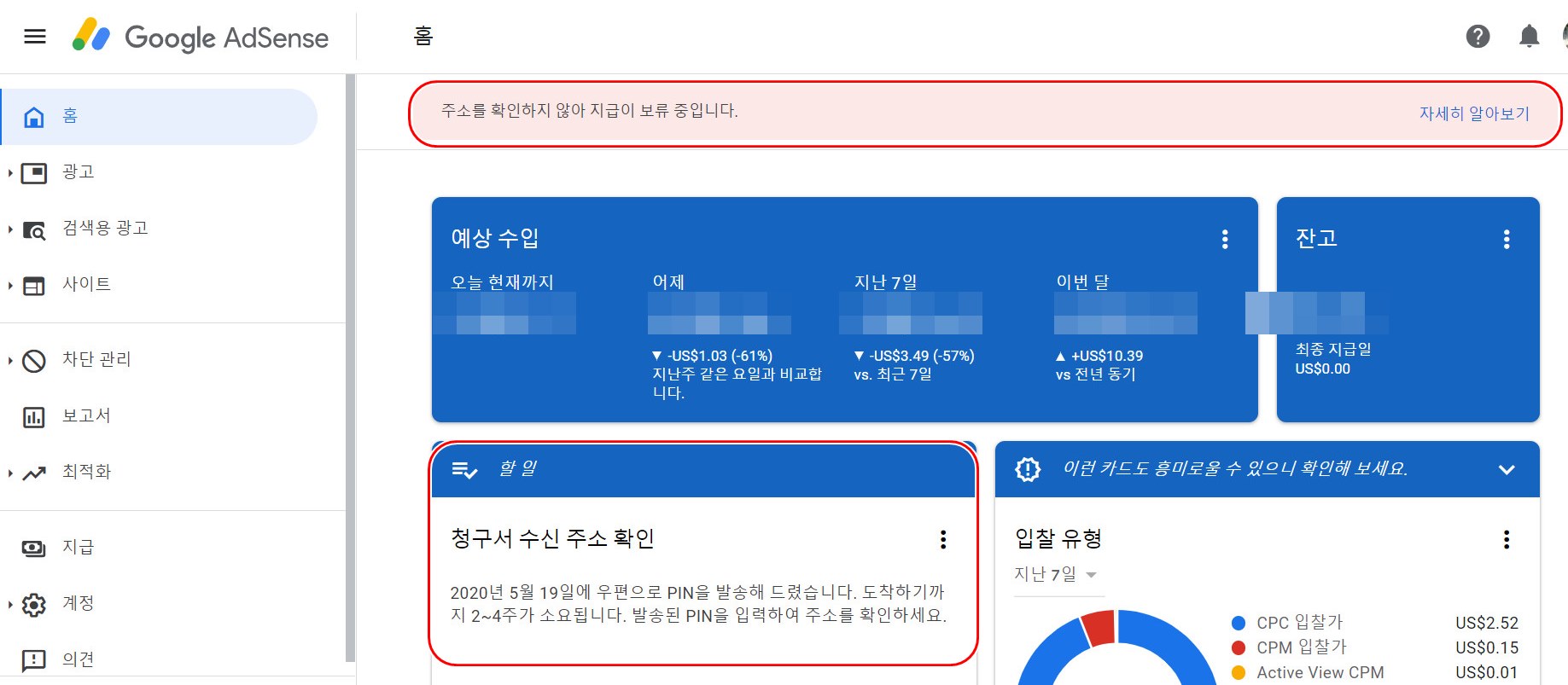Open 잔고 card three-dot menu

point(1507,239)
